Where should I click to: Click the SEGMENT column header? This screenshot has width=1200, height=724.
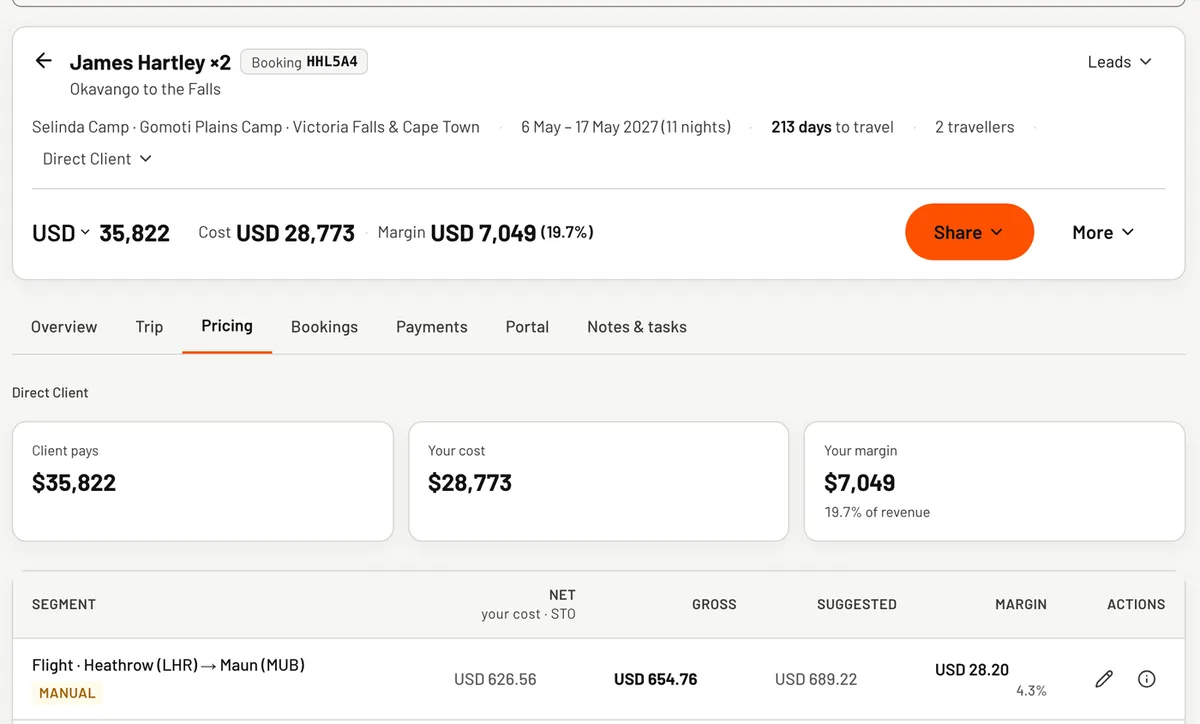[64, 604]
